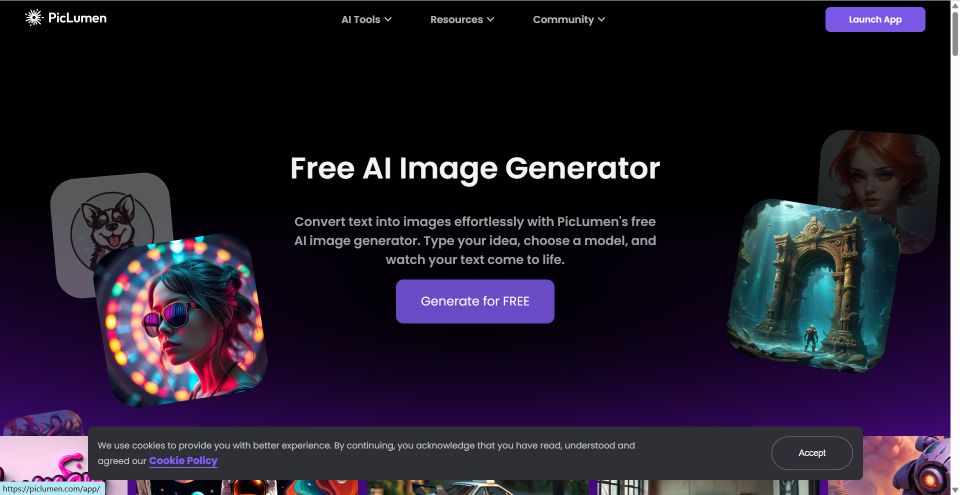The height and width of the screenshot is (495, 960).
Task: Accept the cookie notice
Action: pos(812,453)
